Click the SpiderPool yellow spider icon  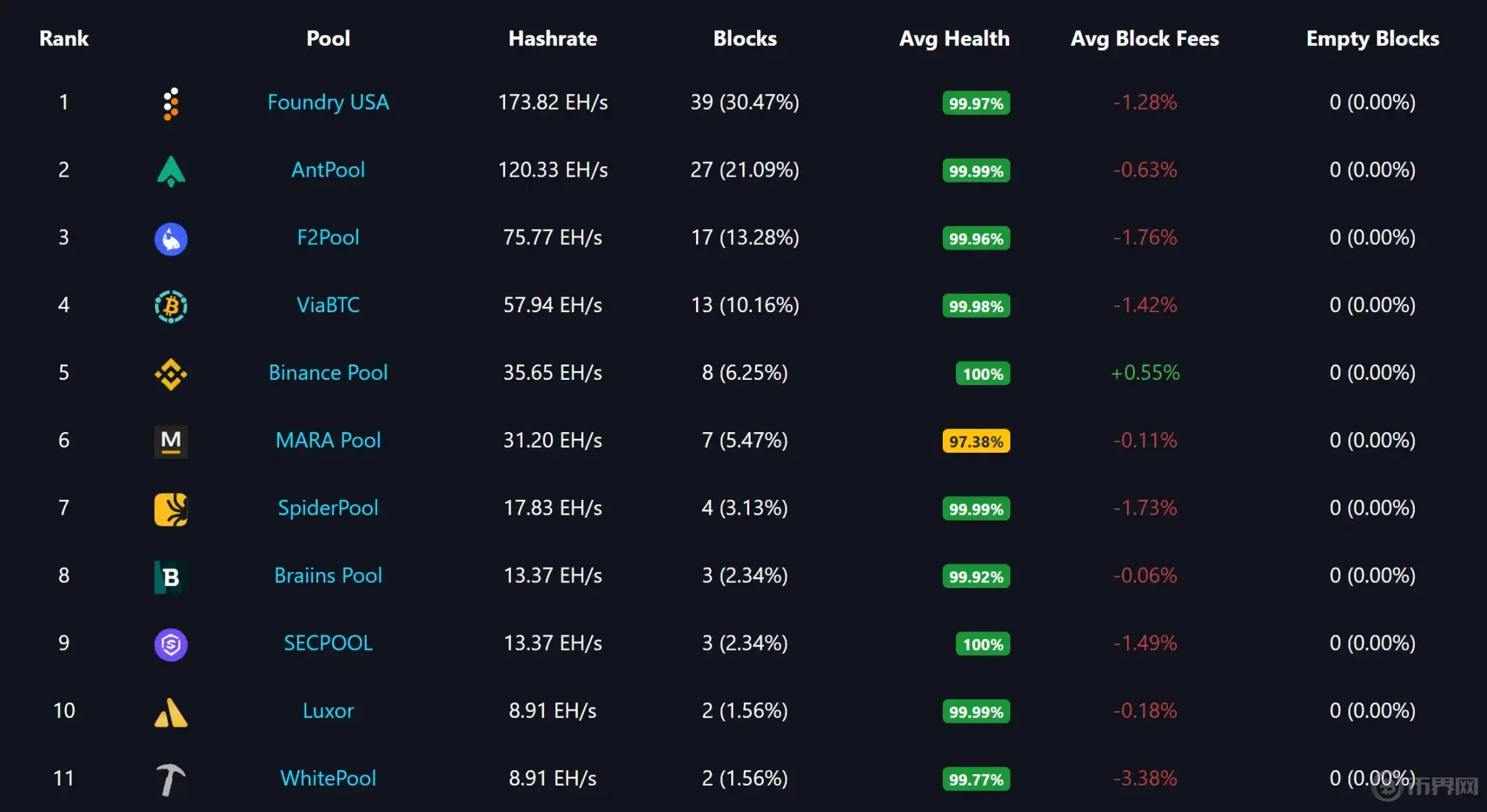point(171,509)
